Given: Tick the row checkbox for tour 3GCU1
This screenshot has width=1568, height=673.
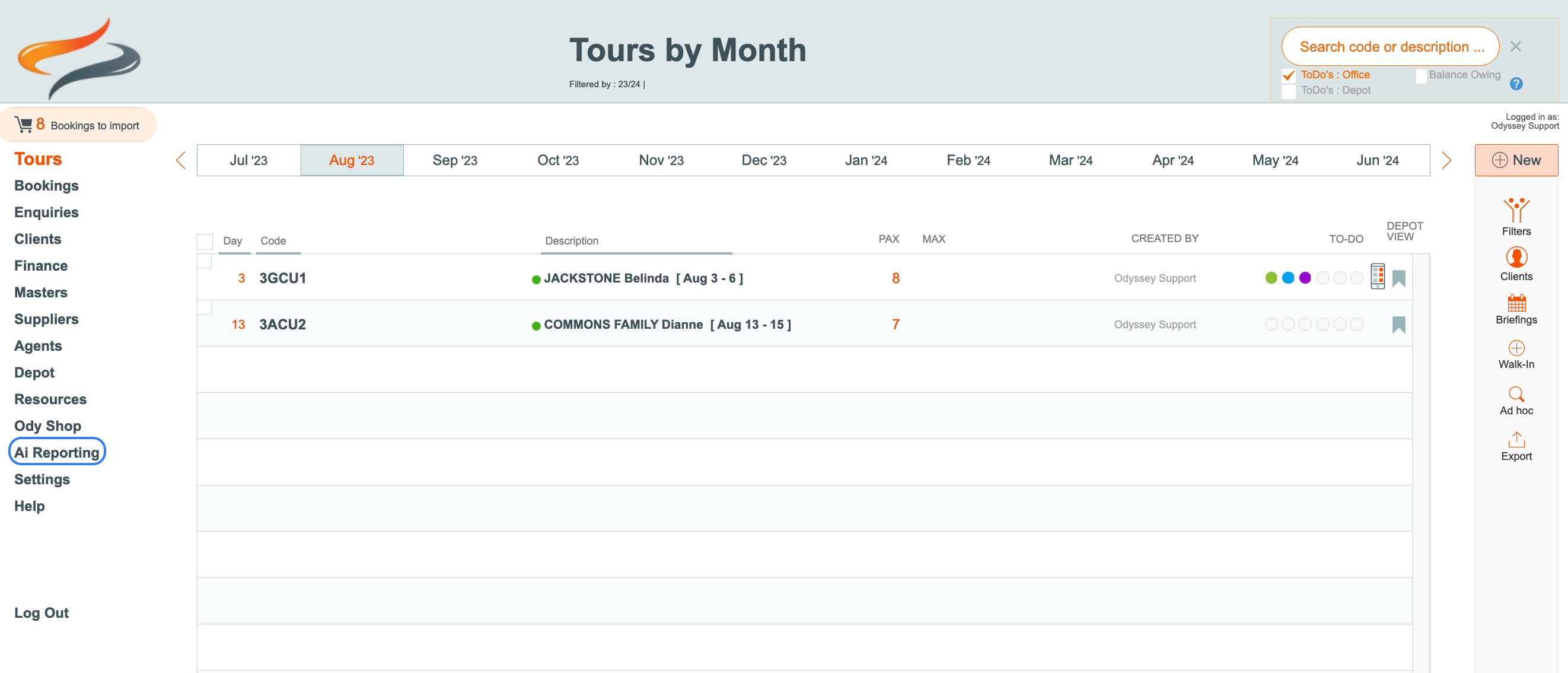Looking at the screenshot, I should pyautogui.click(x=205, y=261).
